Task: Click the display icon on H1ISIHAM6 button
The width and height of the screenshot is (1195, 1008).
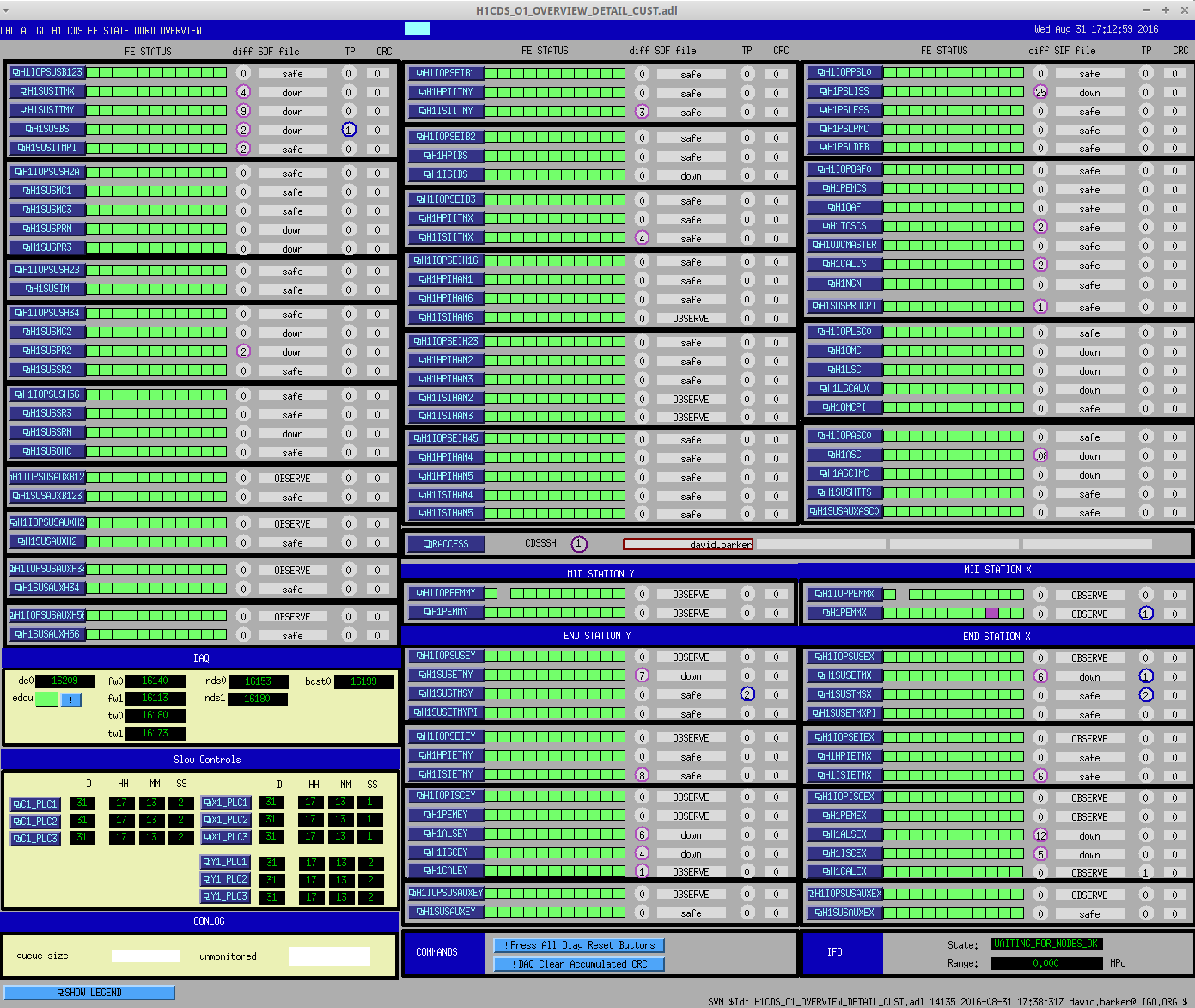Action: 423,317
